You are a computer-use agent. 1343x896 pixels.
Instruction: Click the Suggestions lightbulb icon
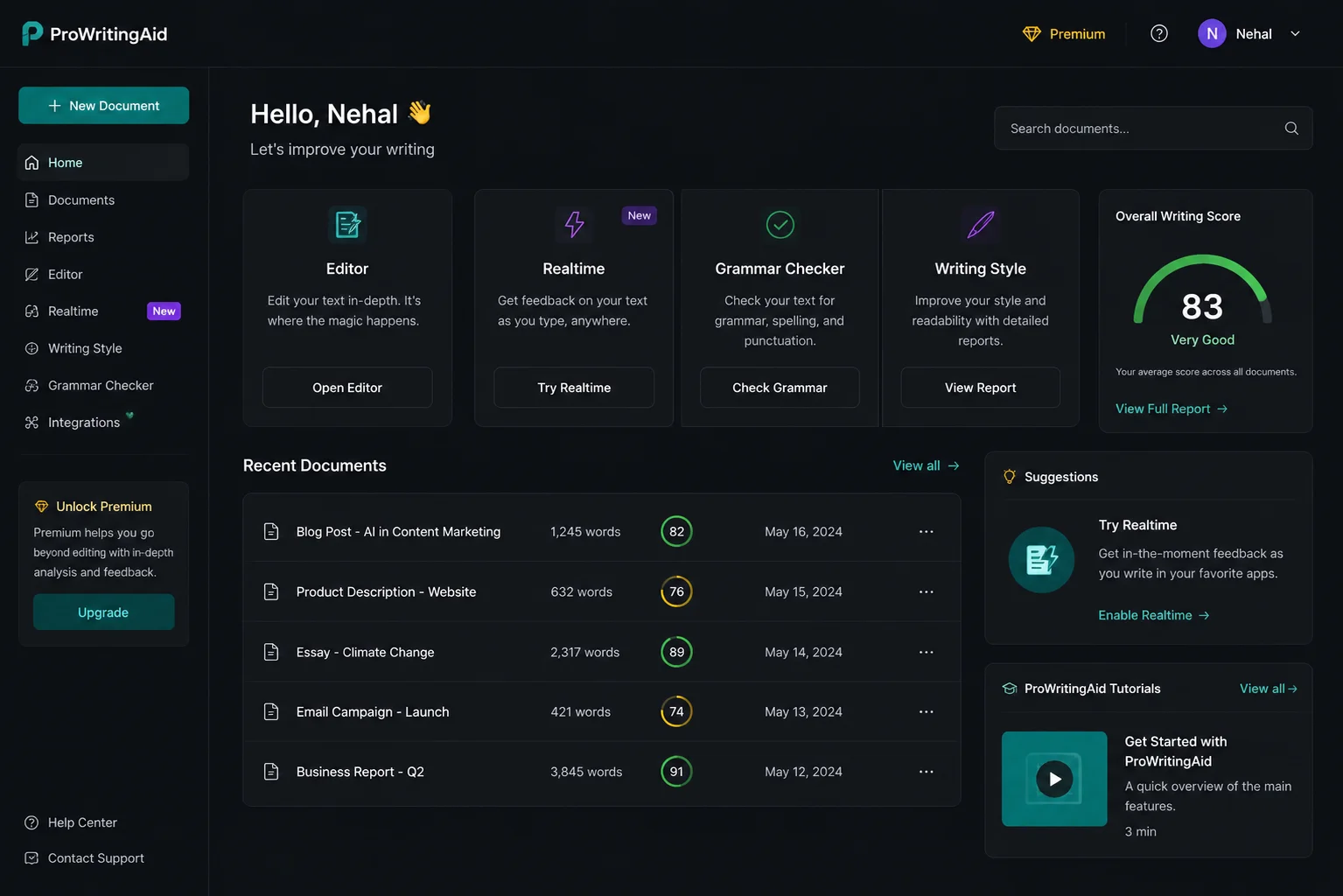pyautogui.click(x=1010, y=477)
